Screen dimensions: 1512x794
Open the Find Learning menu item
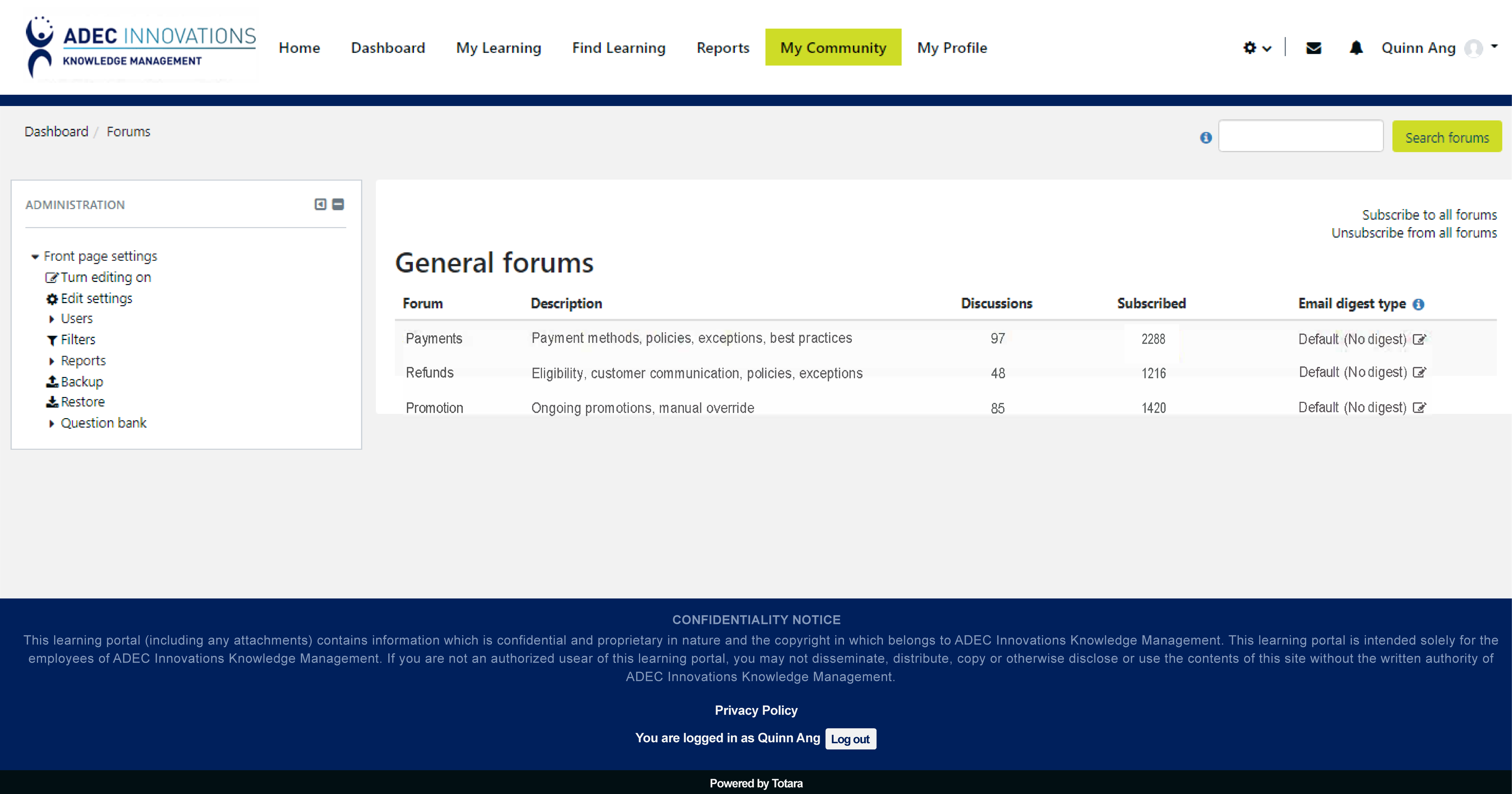pos(619,48)
